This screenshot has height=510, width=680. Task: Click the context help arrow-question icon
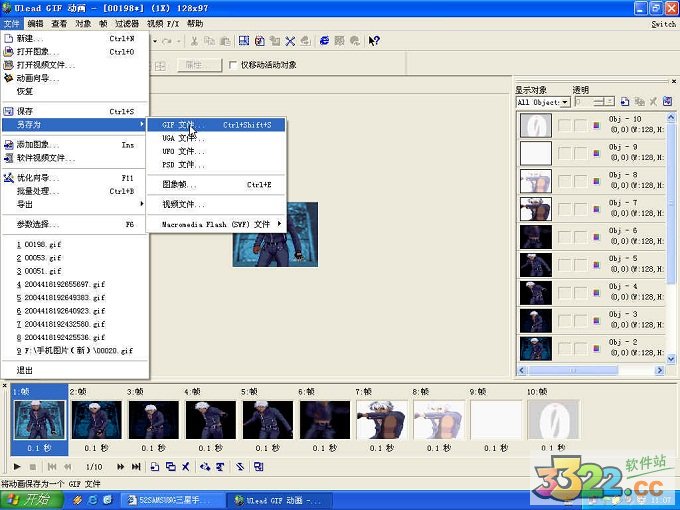[374, 41]
